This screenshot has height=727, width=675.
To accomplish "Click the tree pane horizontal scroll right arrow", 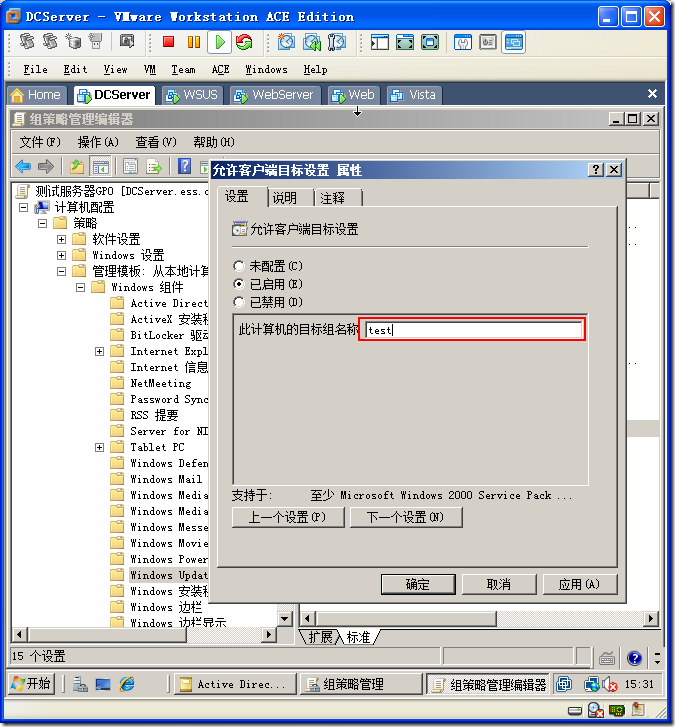I will tap(268, 634).
